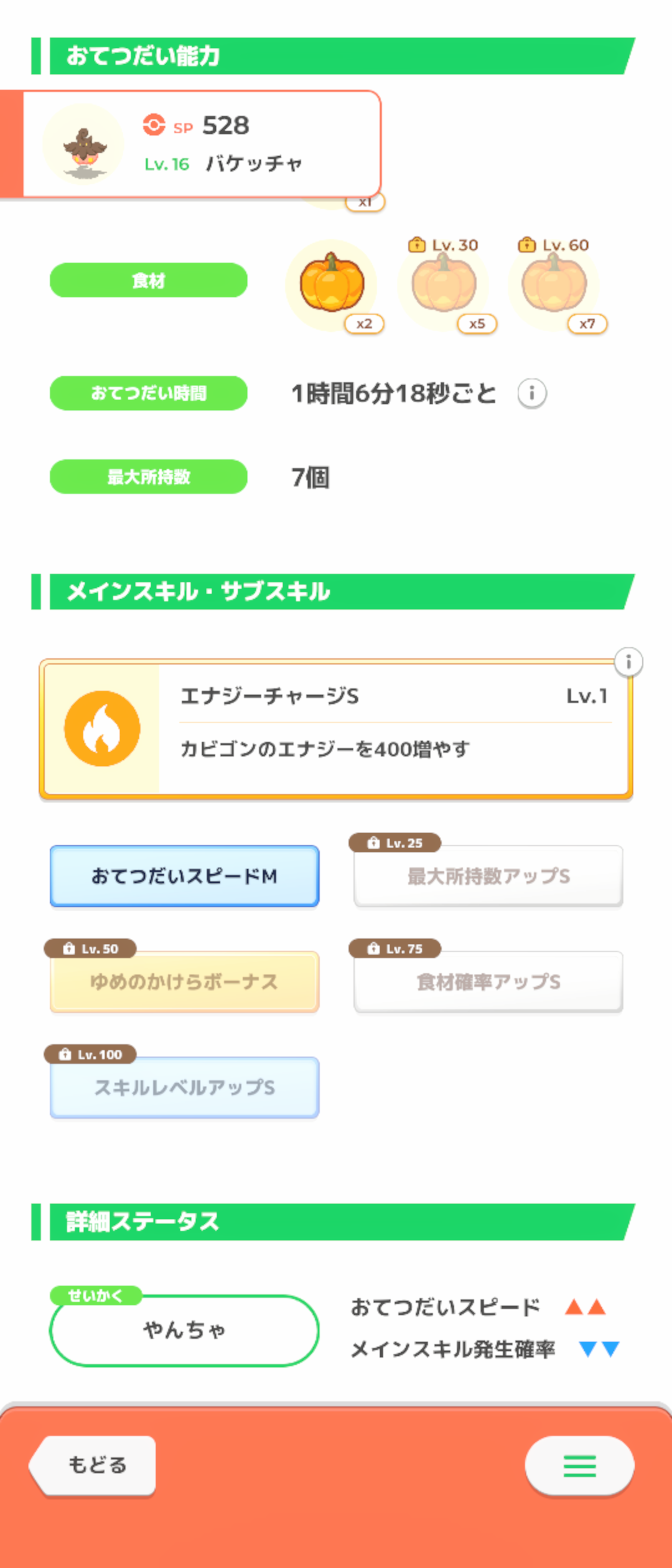Screen dimensions: 672x1568
Task: Open the green hamburger menu button
Action: coord(579,1465)
